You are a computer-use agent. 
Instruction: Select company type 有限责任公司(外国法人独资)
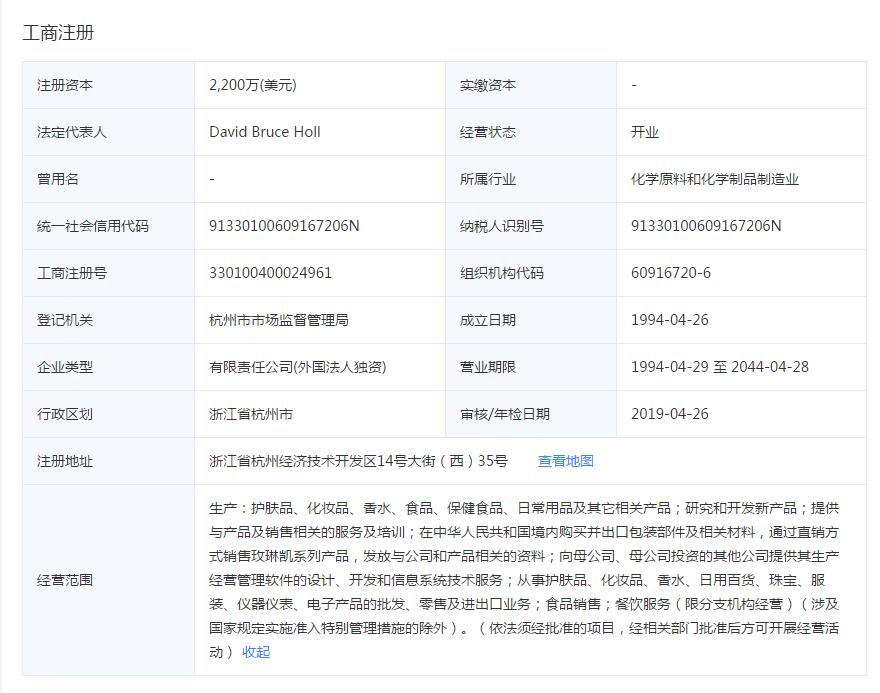(297, 367)
